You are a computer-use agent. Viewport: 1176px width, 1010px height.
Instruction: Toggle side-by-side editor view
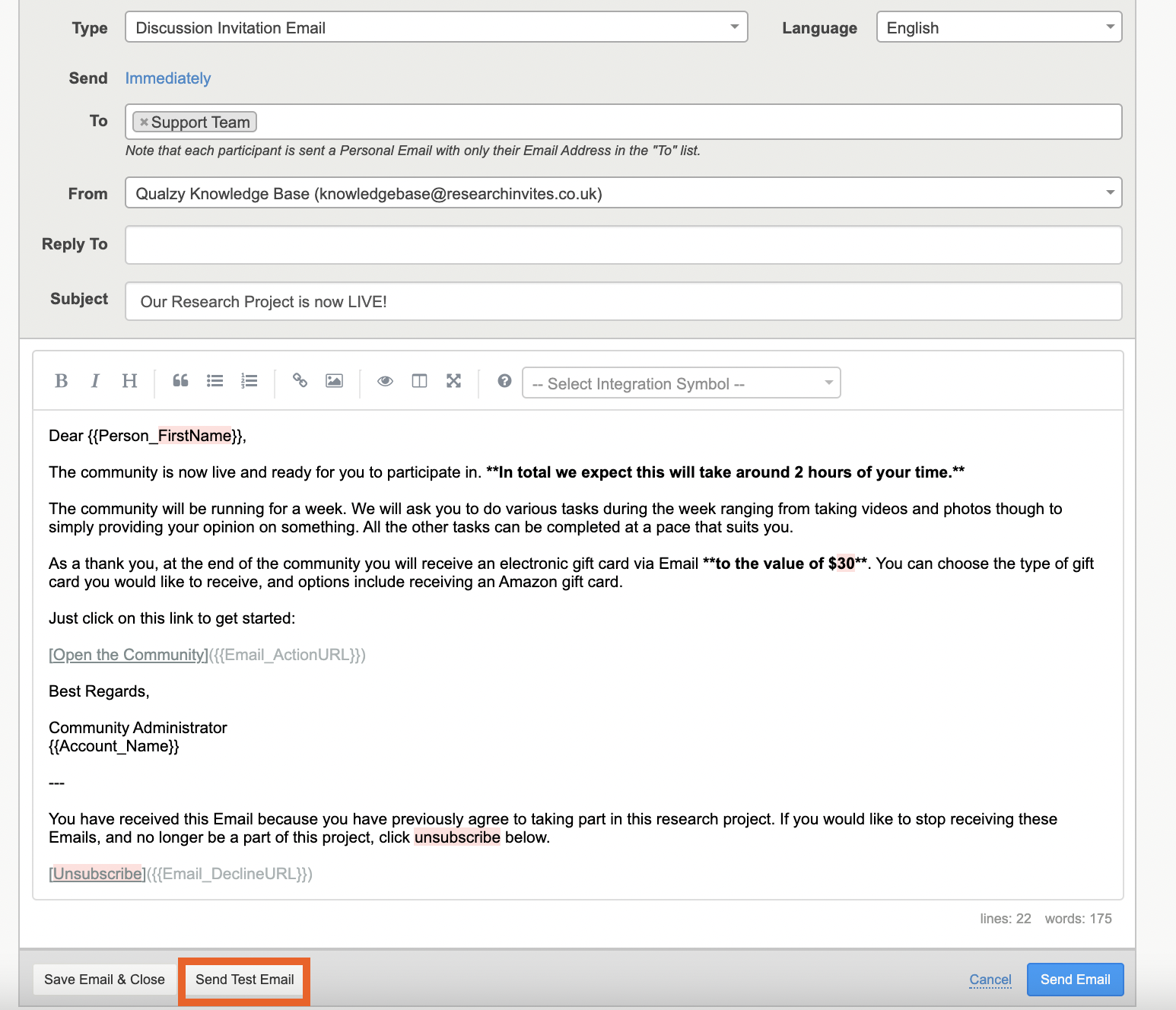419,381
